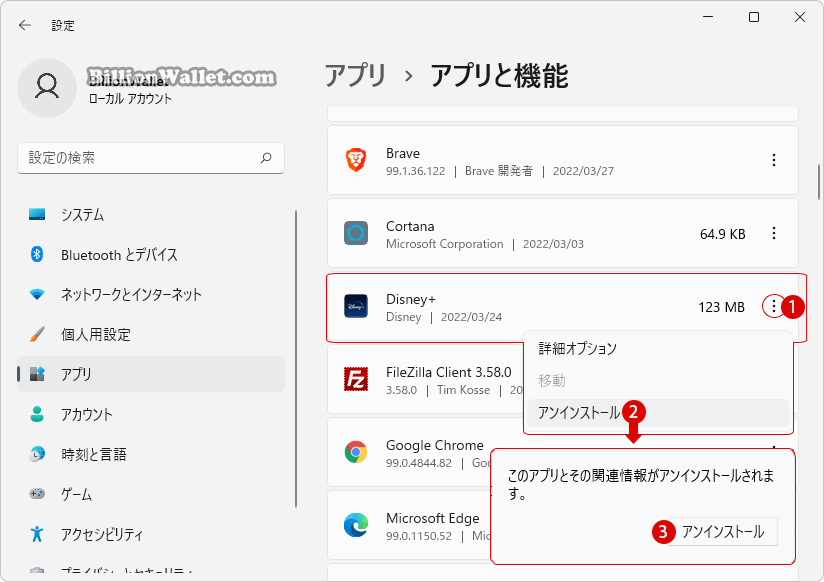Click the アプリ breadcrumb link
Image resolution: width=824 pixels, height=582 pixels.
pyautogui.click(x=356, y=75)
